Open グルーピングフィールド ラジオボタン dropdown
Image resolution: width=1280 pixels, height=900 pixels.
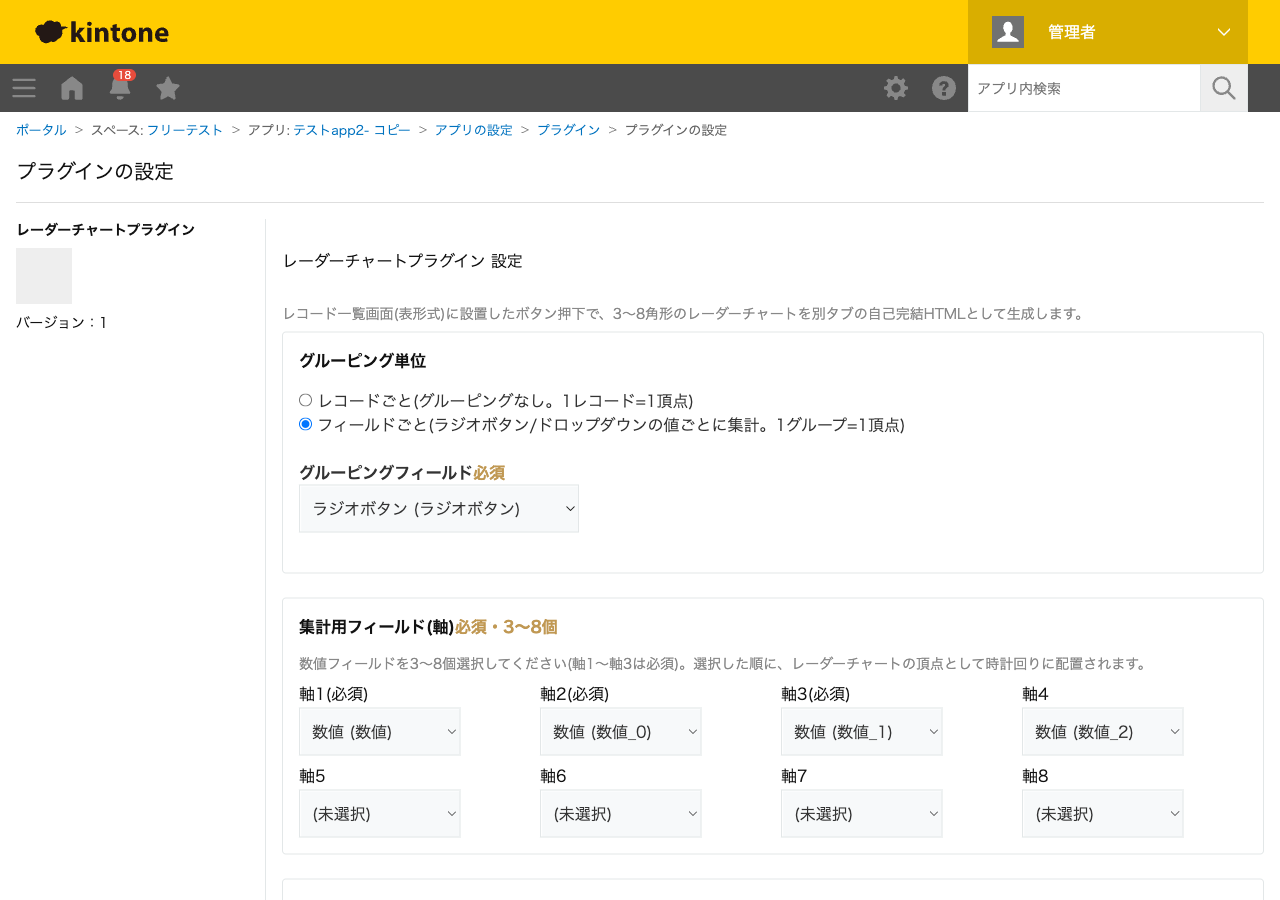(439, 508)
